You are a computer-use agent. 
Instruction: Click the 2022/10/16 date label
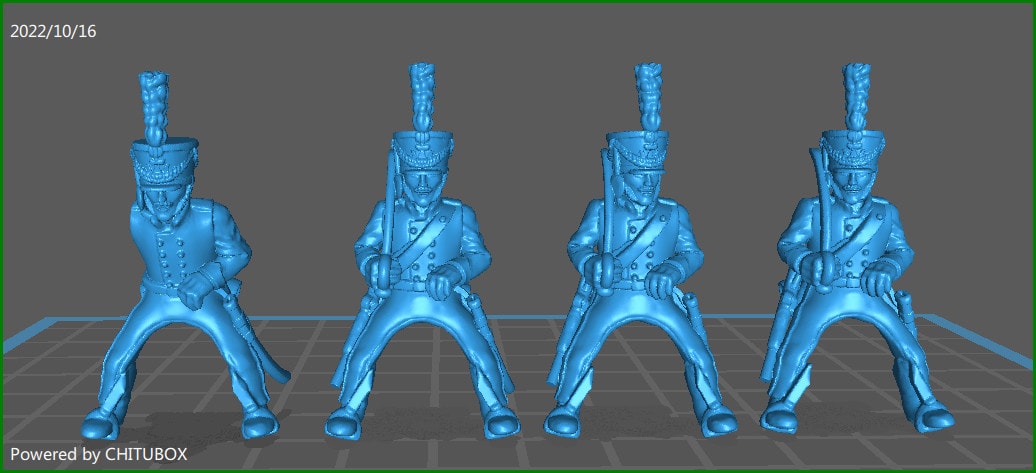(x=53, y=31)
